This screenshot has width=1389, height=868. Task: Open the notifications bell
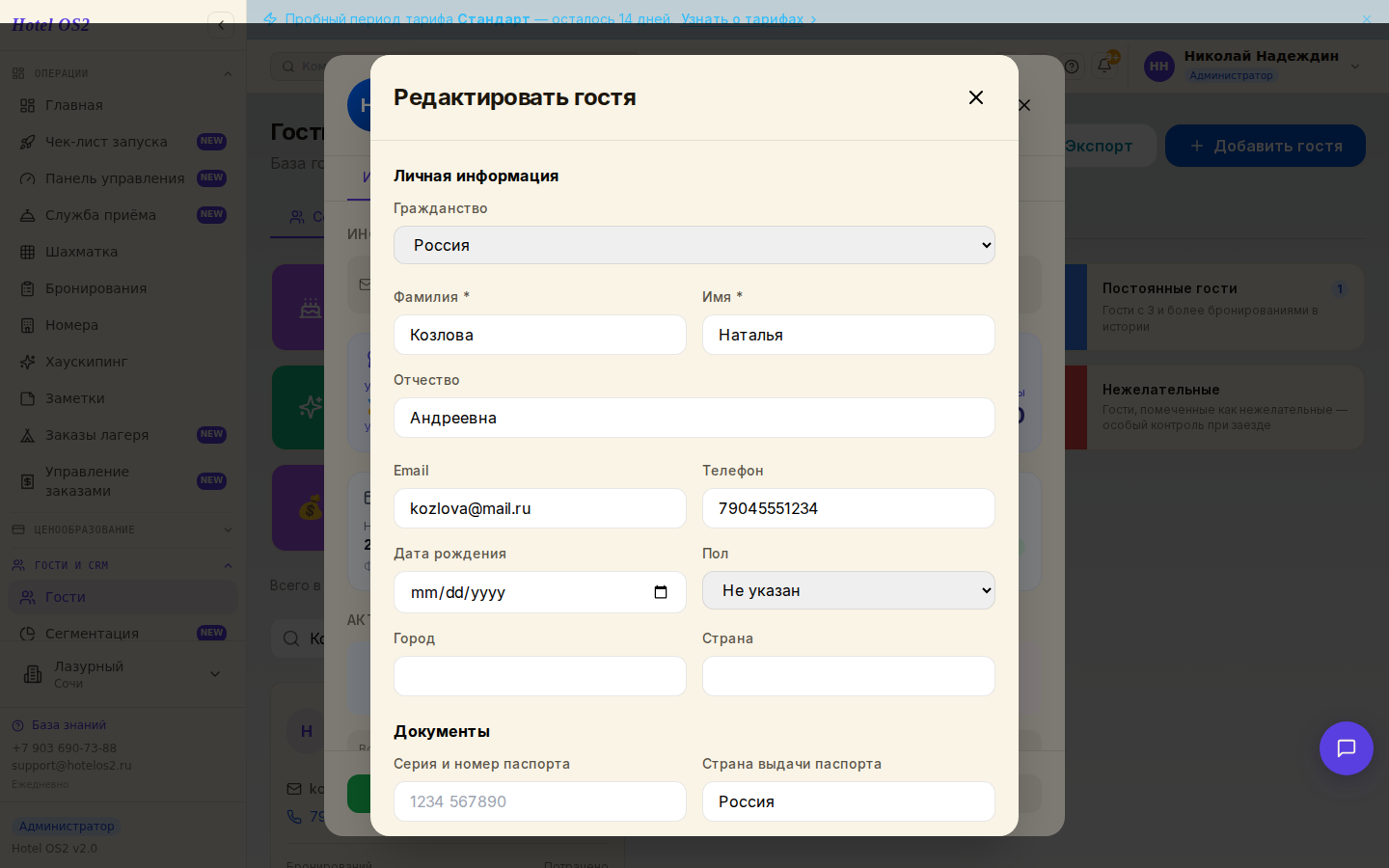(x=1104, y=66)
